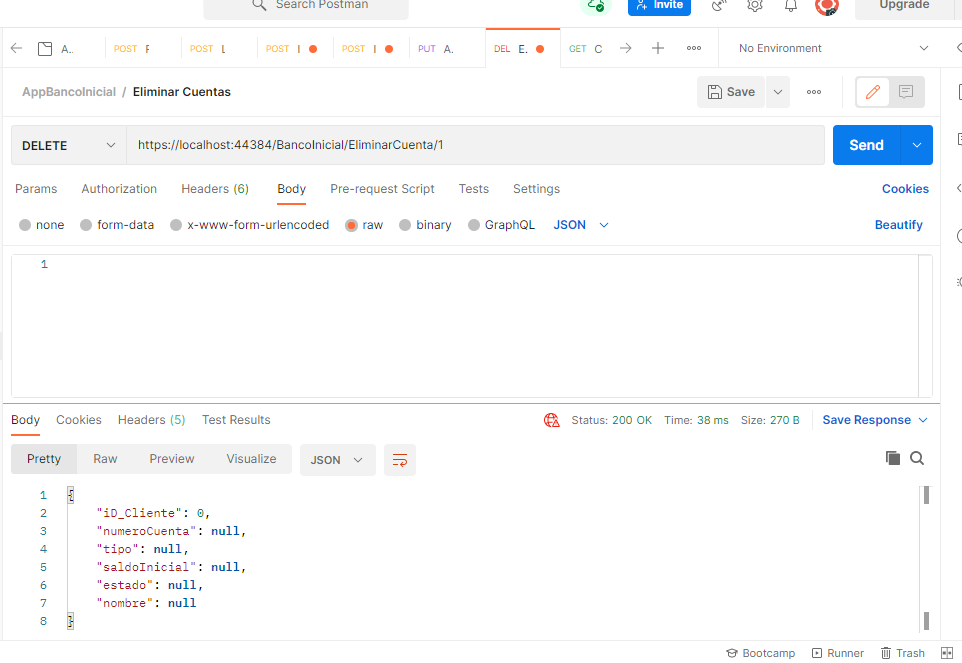Select binary body type
962x663 pixels.
pyautogui.click(x=425, y=225)
